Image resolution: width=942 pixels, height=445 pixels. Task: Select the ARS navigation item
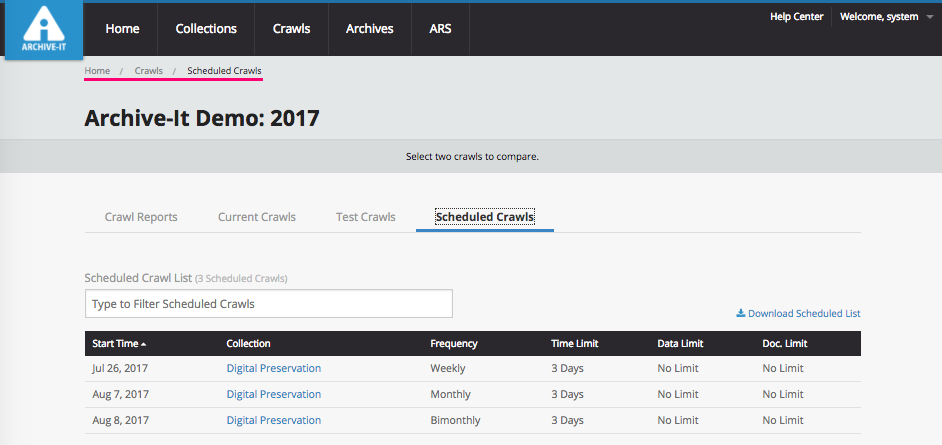pos(440,29)
